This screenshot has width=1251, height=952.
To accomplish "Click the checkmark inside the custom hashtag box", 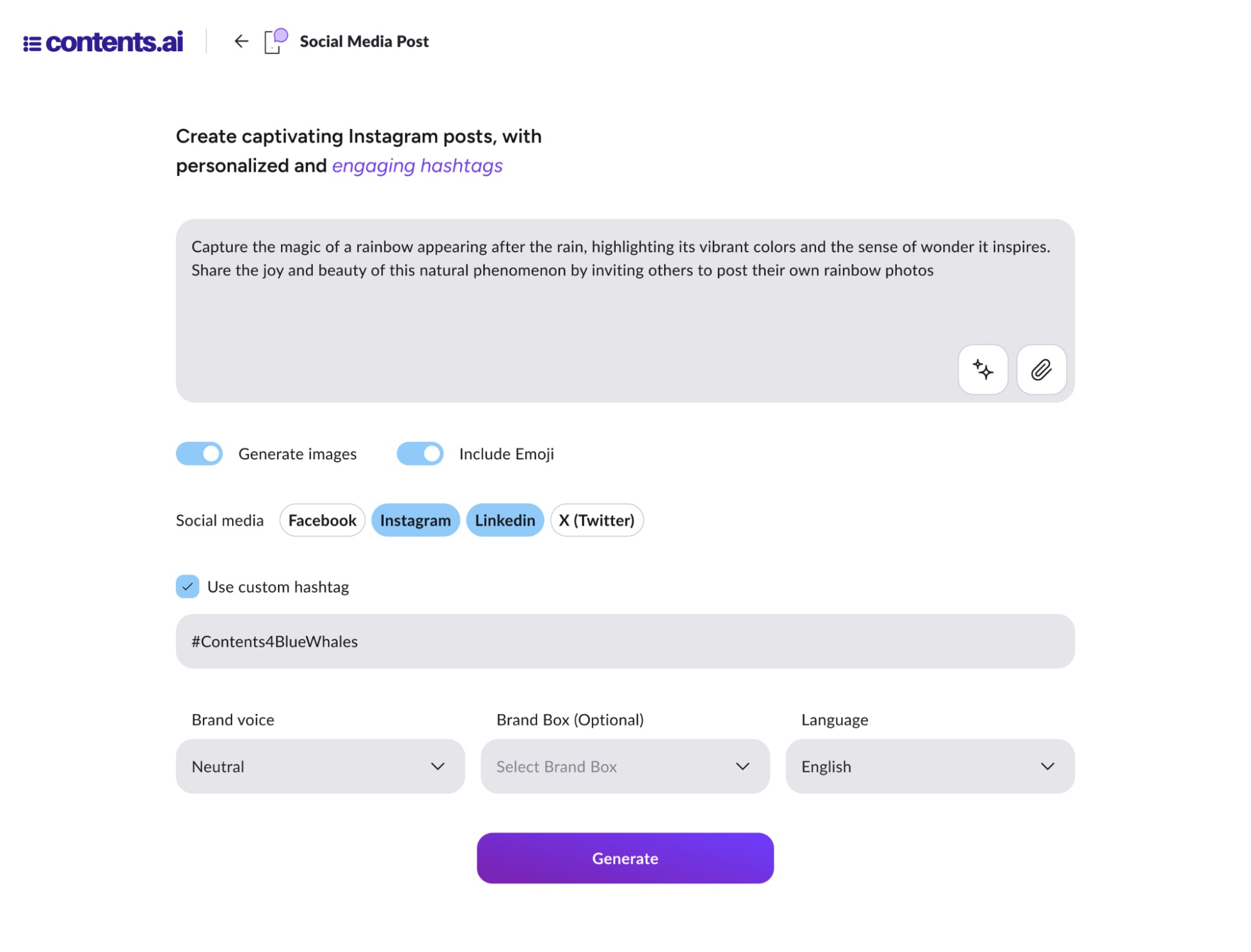I will (x=187, y=586).
